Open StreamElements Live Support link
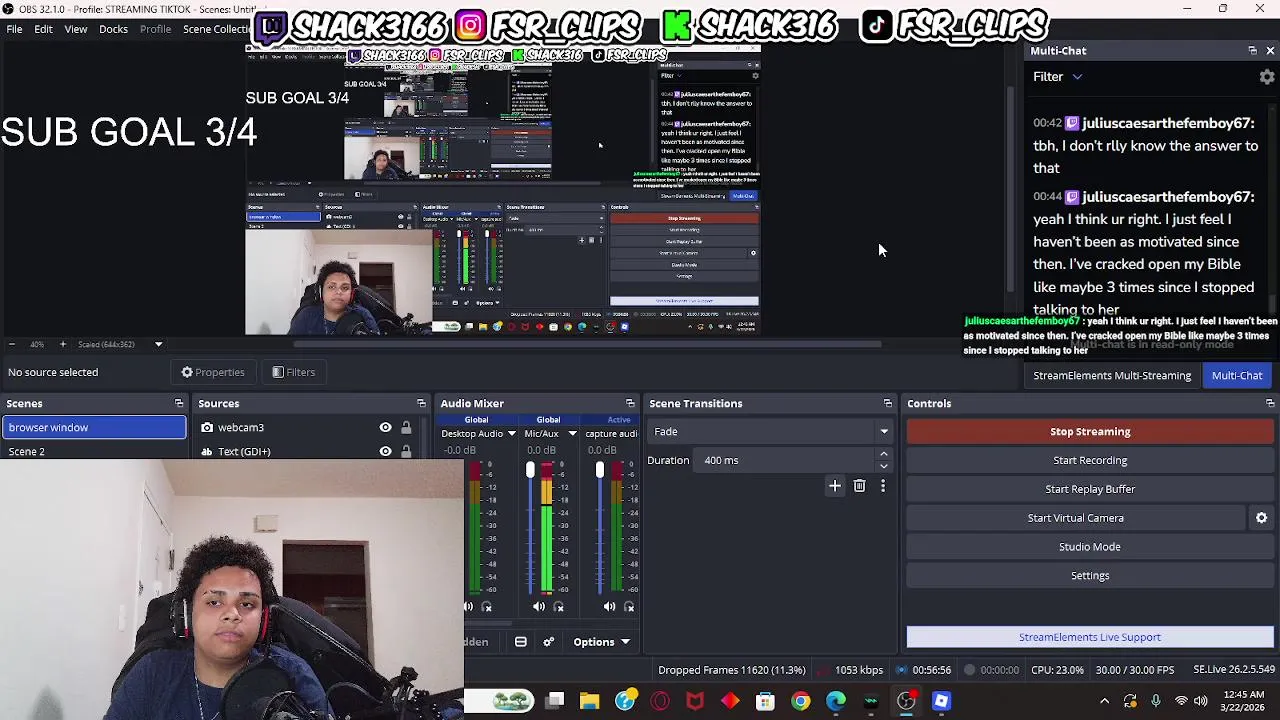 point(1090,637)
